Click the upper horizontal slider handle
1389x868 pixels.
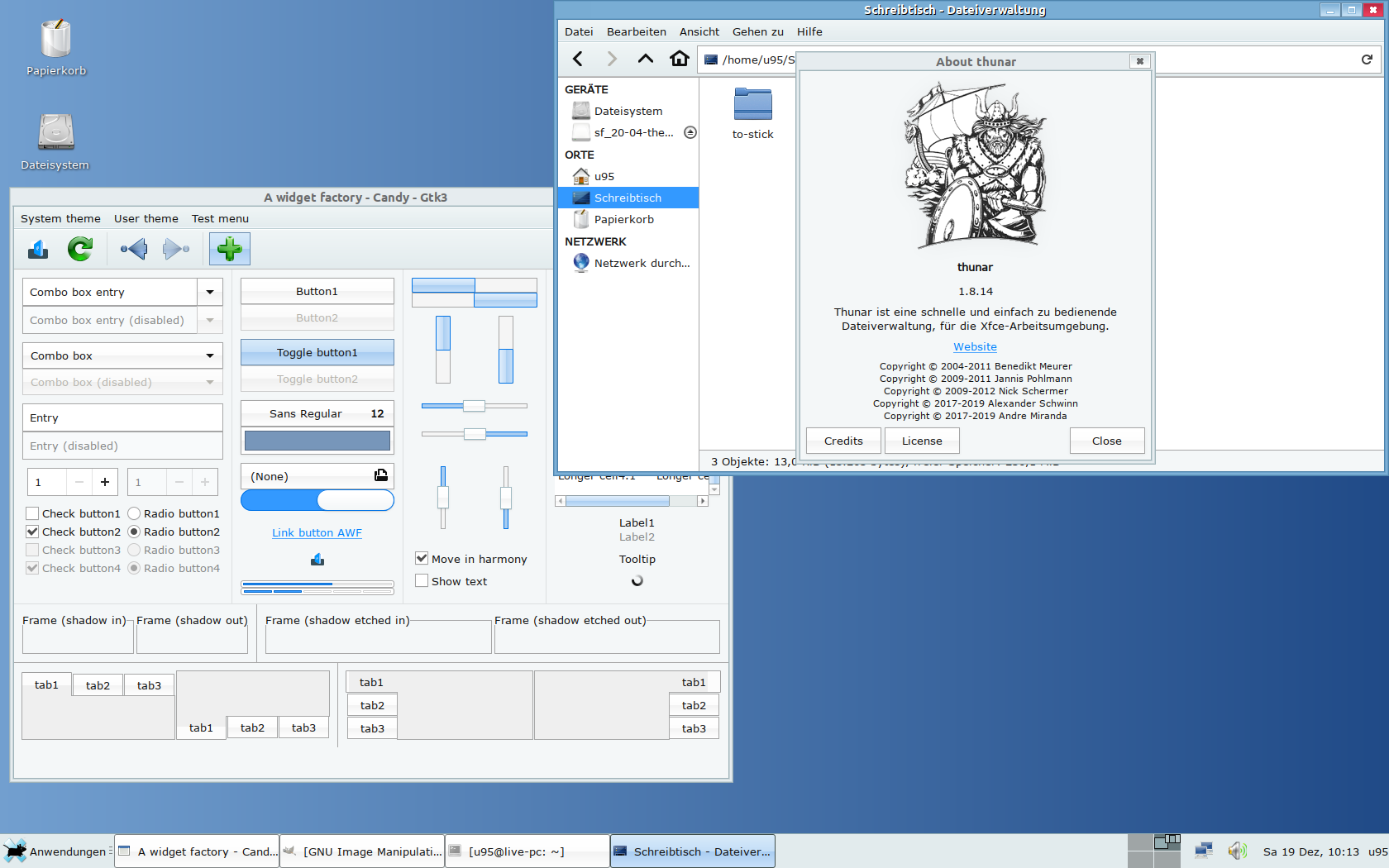click(x=474, y=406)
